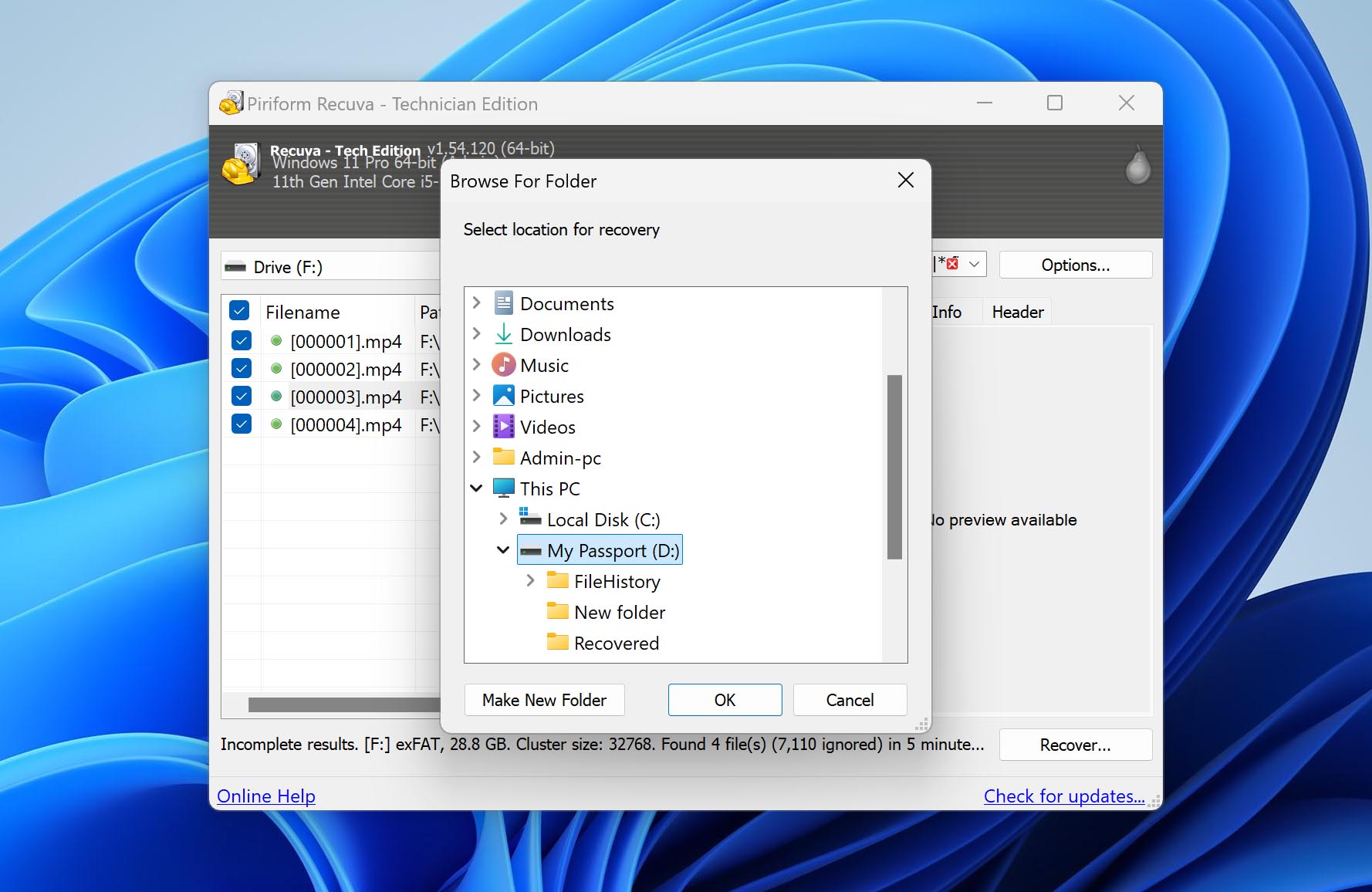Collapse the My Passport (D:) node
The width and height of the screenshot is (1372, 892).
tap(503, 550)
